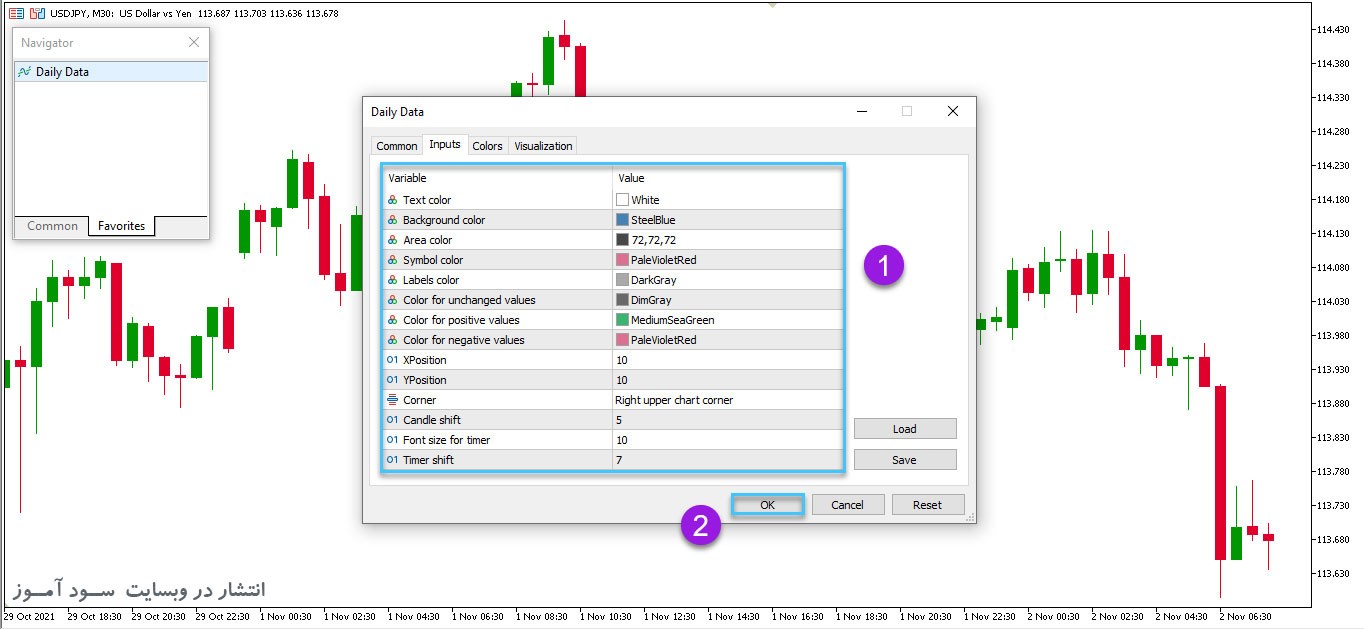Click the color icon next to Symbol color
Screen dimensions: 1364x629
[392, 260]
